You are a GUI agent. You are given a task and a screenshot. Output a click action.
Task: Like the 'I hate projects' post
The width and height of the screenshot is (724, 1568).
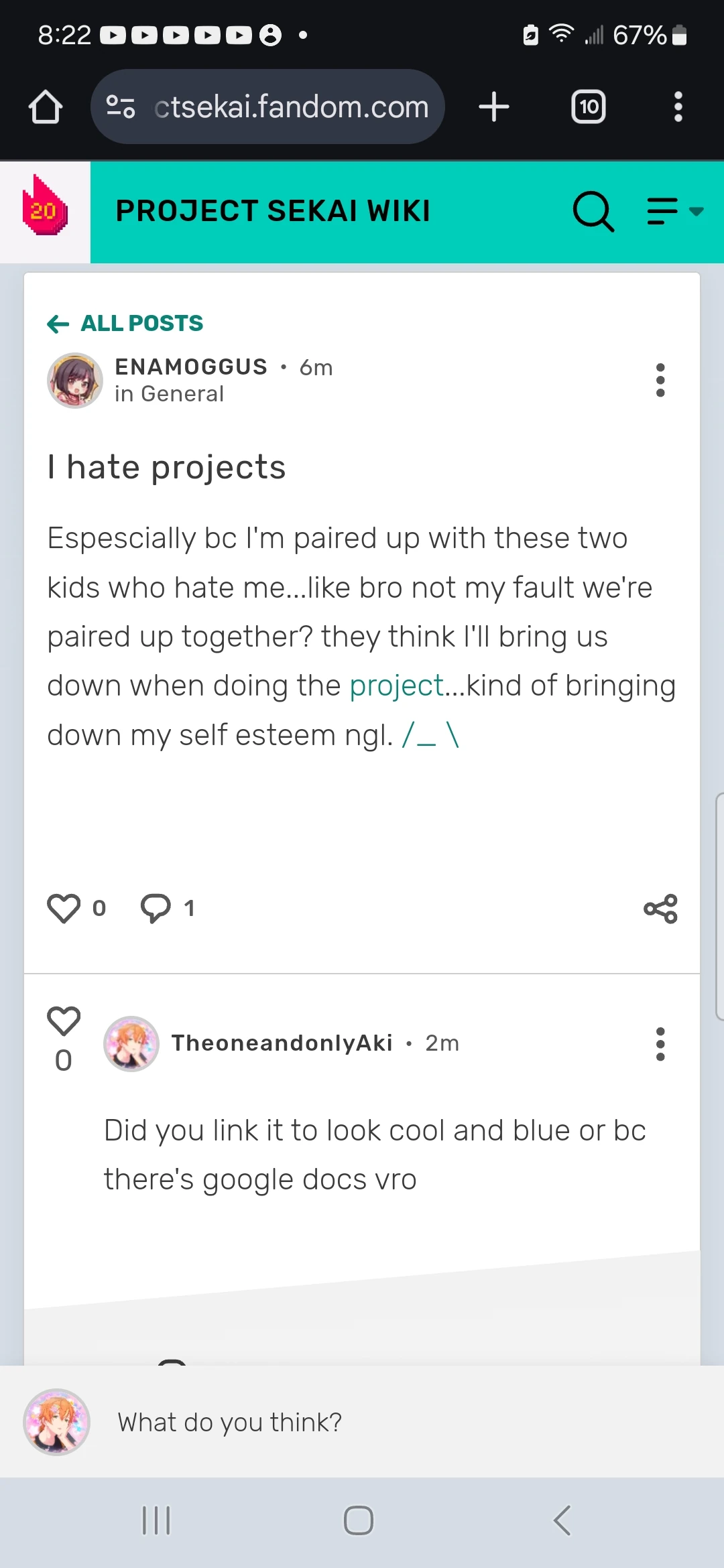pyautogui.click(x=64, y=909)
